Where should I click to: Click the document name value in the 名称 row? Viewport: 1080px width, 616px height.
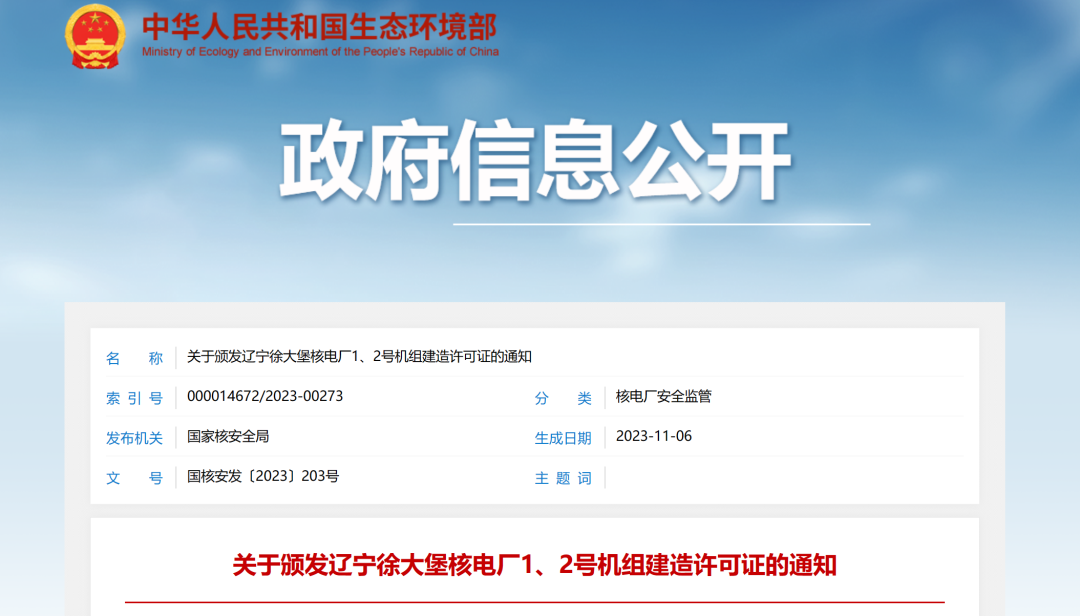click(359, 357)
